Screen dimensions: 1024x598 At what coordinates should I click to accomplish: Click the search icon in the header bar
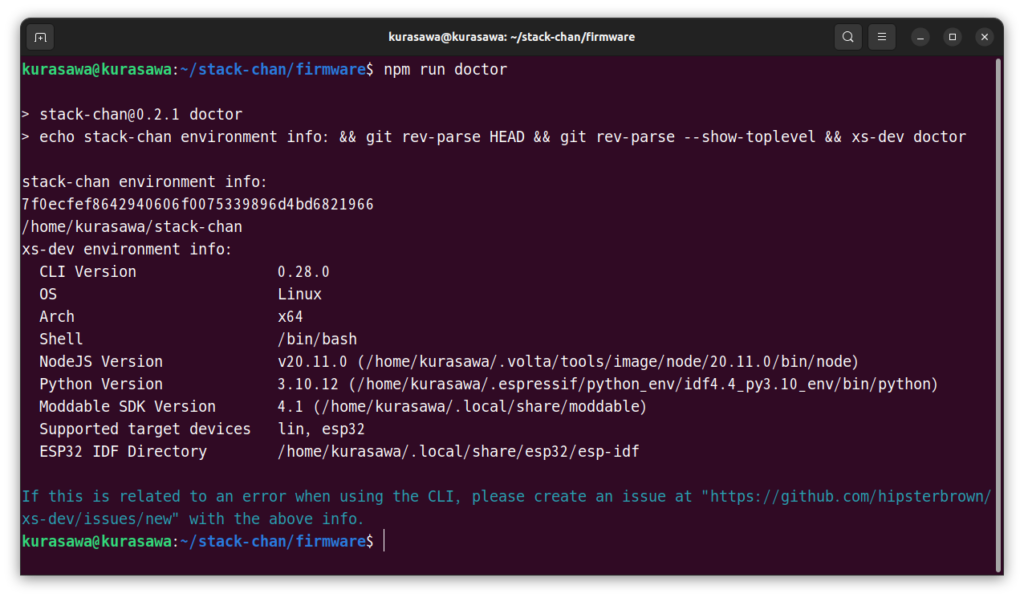(848, 37)
